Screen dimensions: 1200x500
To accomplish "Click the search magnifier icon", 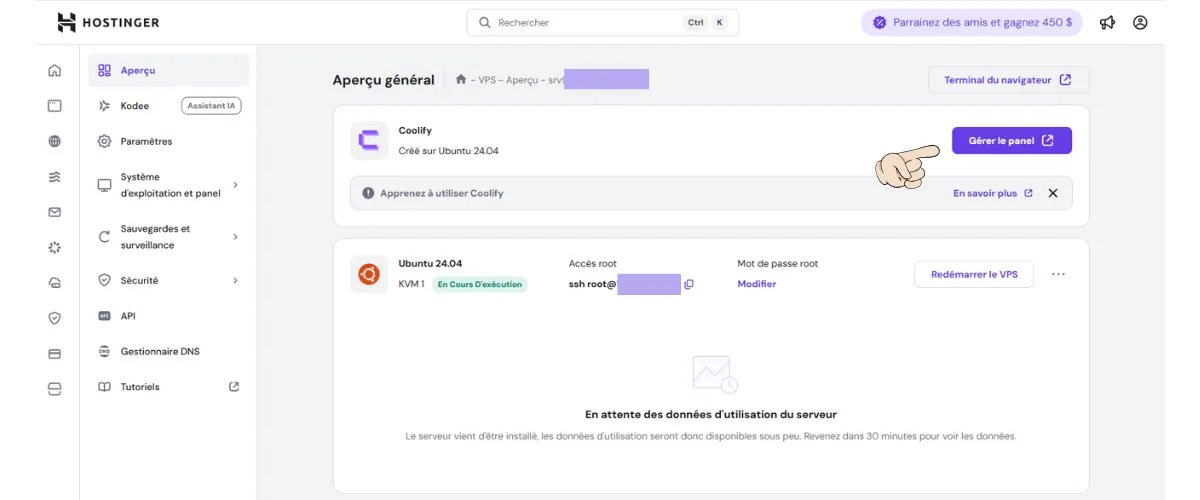I will pos(485,22).
